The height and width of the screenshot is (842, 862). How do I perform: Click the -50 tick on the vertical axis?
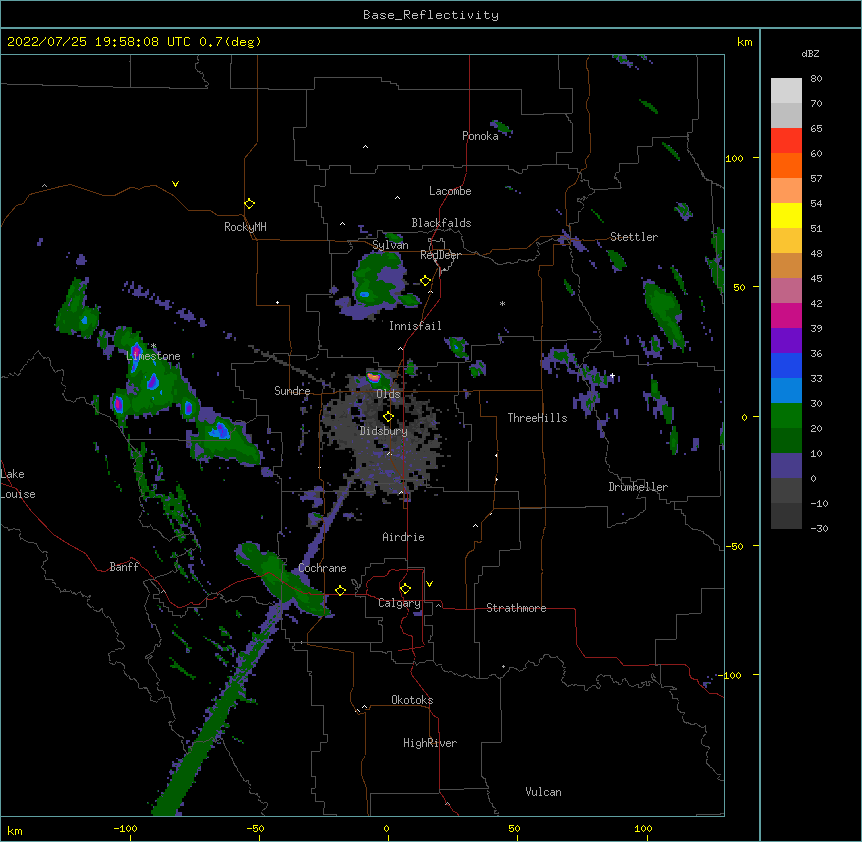pos(734,546)
